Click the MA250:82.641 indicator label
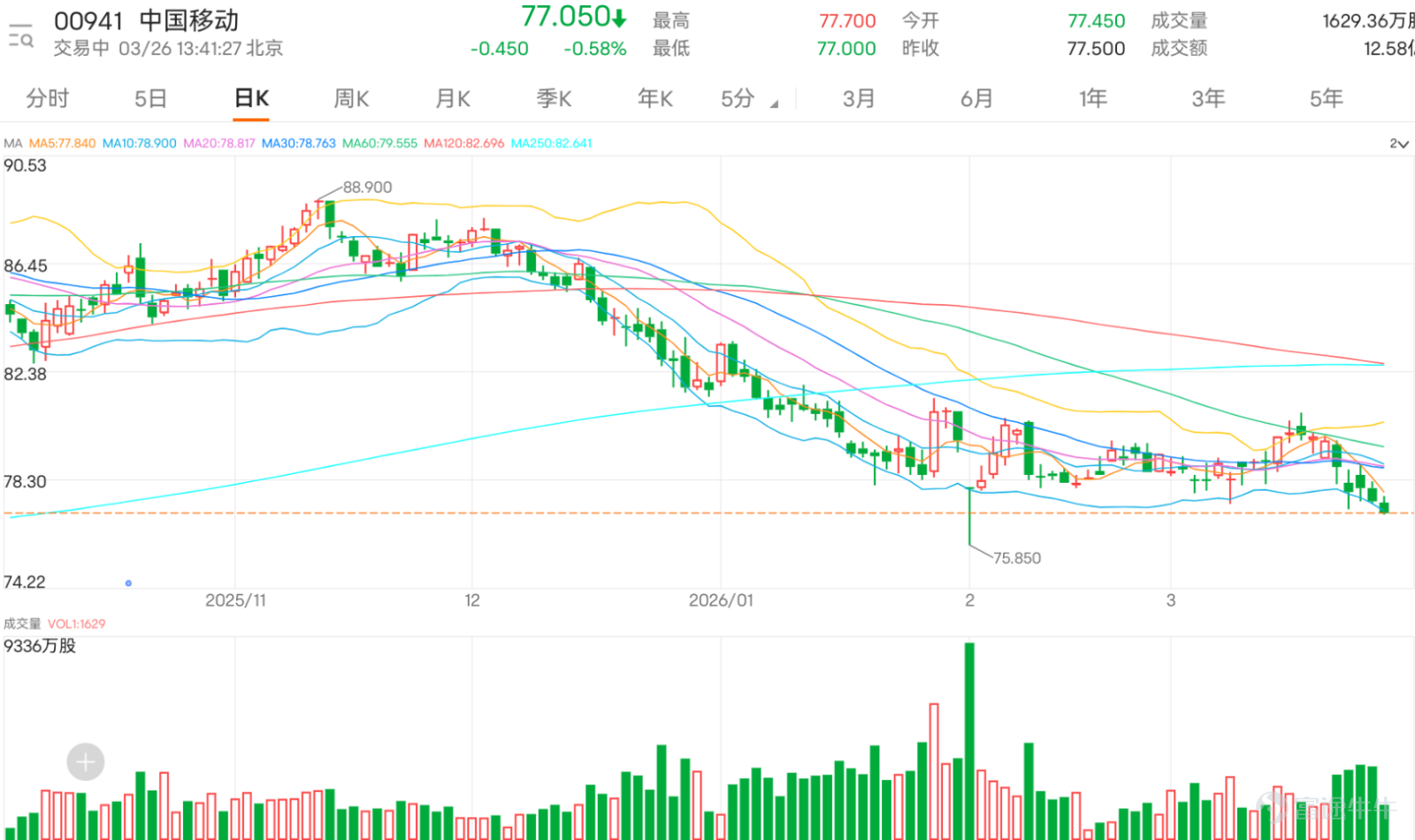Image resolution: width=1415 pixels, height=840 pixels. [x=551, y=143]
